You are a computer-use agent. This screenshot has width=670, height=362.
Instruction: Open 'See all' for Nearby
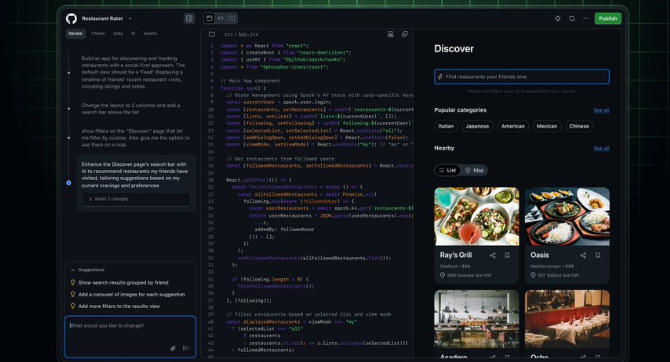pyautogui.click(x=601, y=148)
